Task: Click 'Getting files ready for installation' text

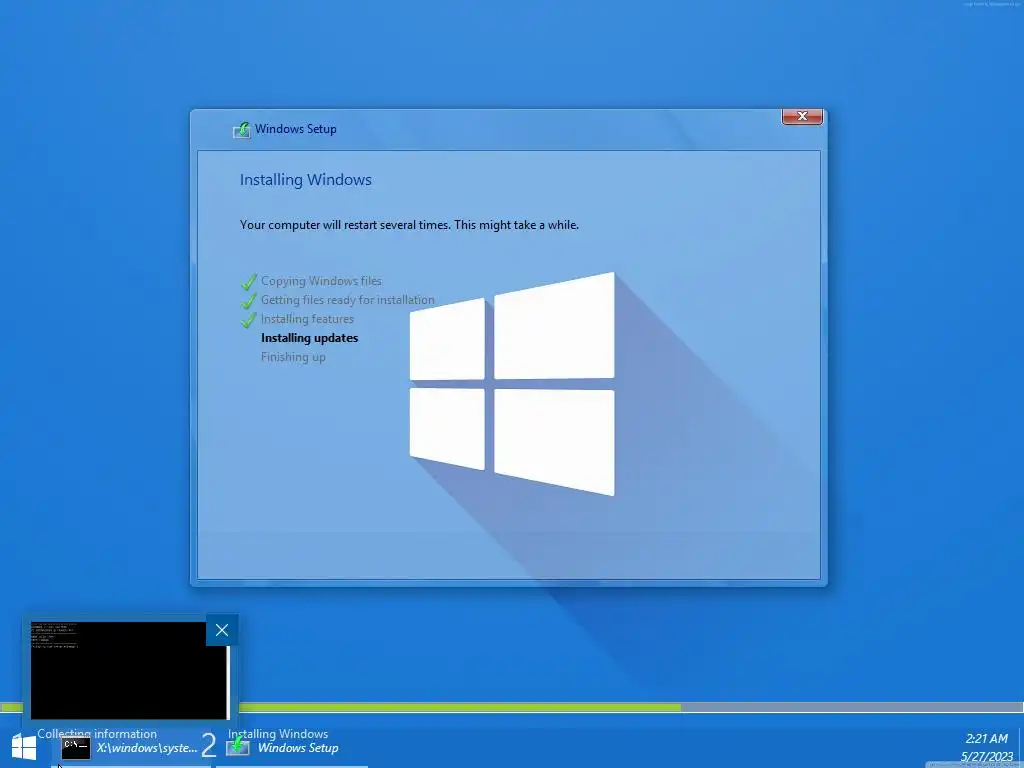Action: tap(347, 300)
